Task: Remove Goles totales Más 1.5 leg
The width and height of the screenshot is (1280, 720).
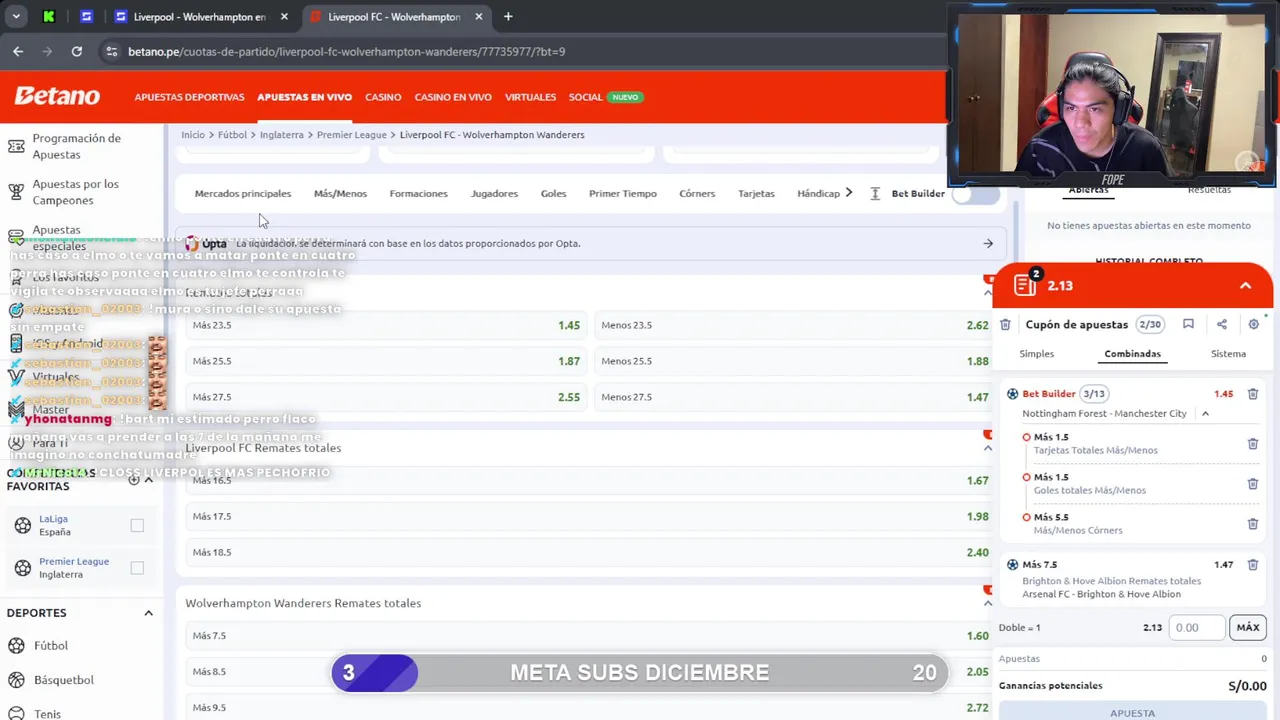Action: tap(1252, 484)
